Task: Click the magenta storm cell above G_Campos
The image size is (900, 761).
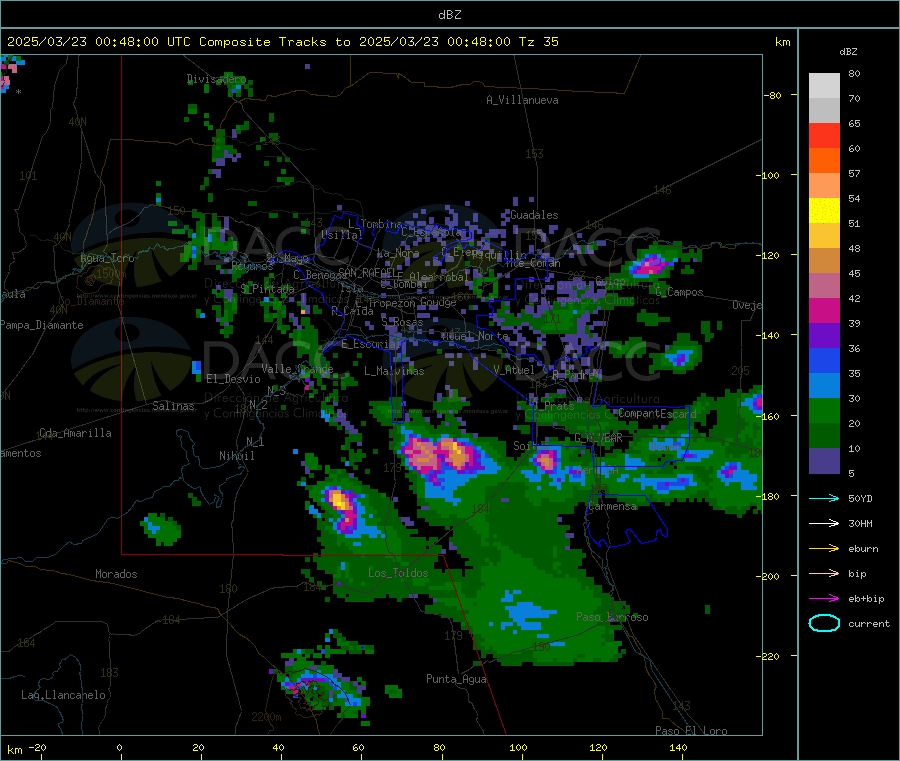Action: pyautogui.click(x=651, y=265)
